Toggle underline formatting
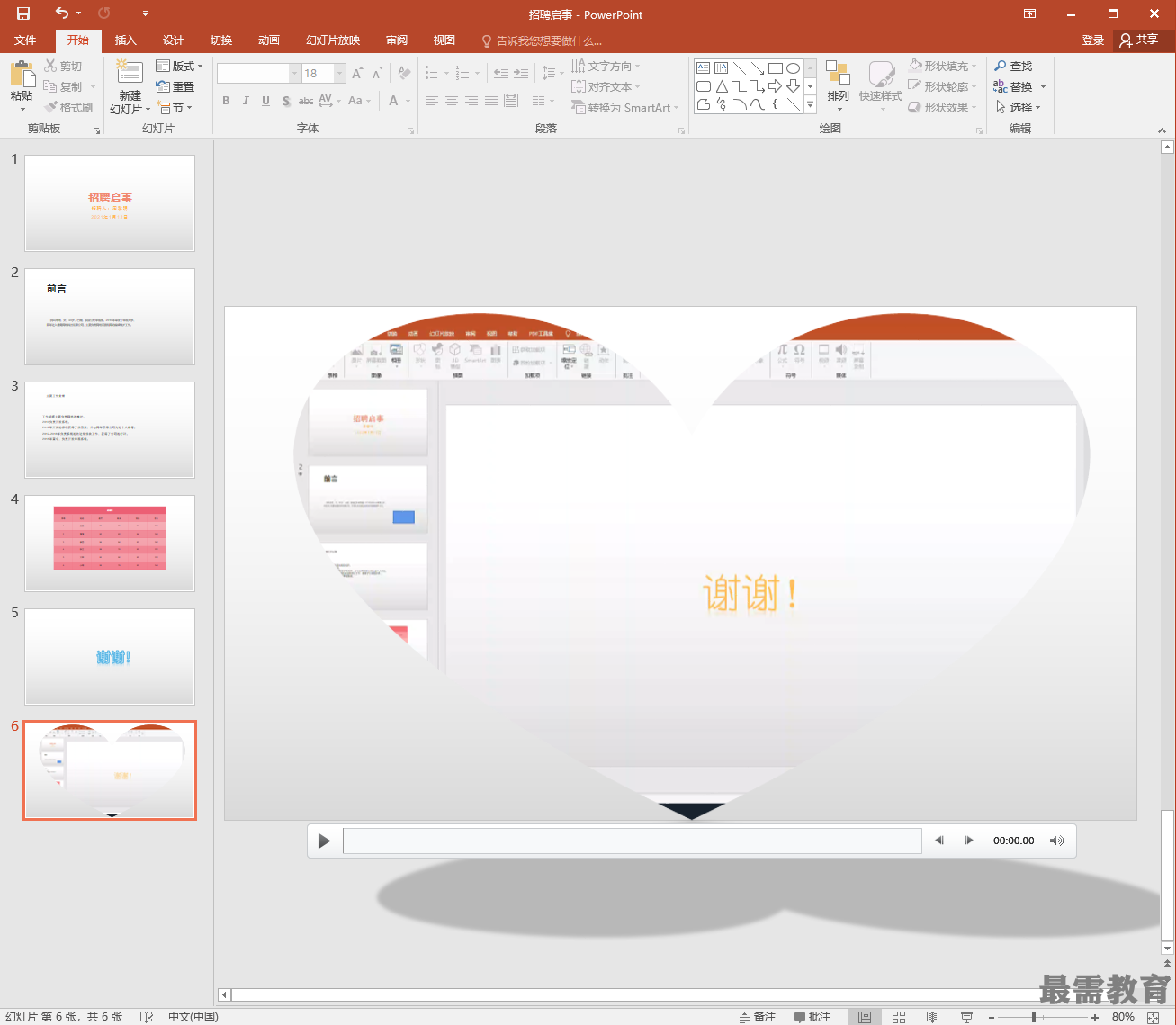This screenshot has width=1176, height=1025. pos(265,101)
